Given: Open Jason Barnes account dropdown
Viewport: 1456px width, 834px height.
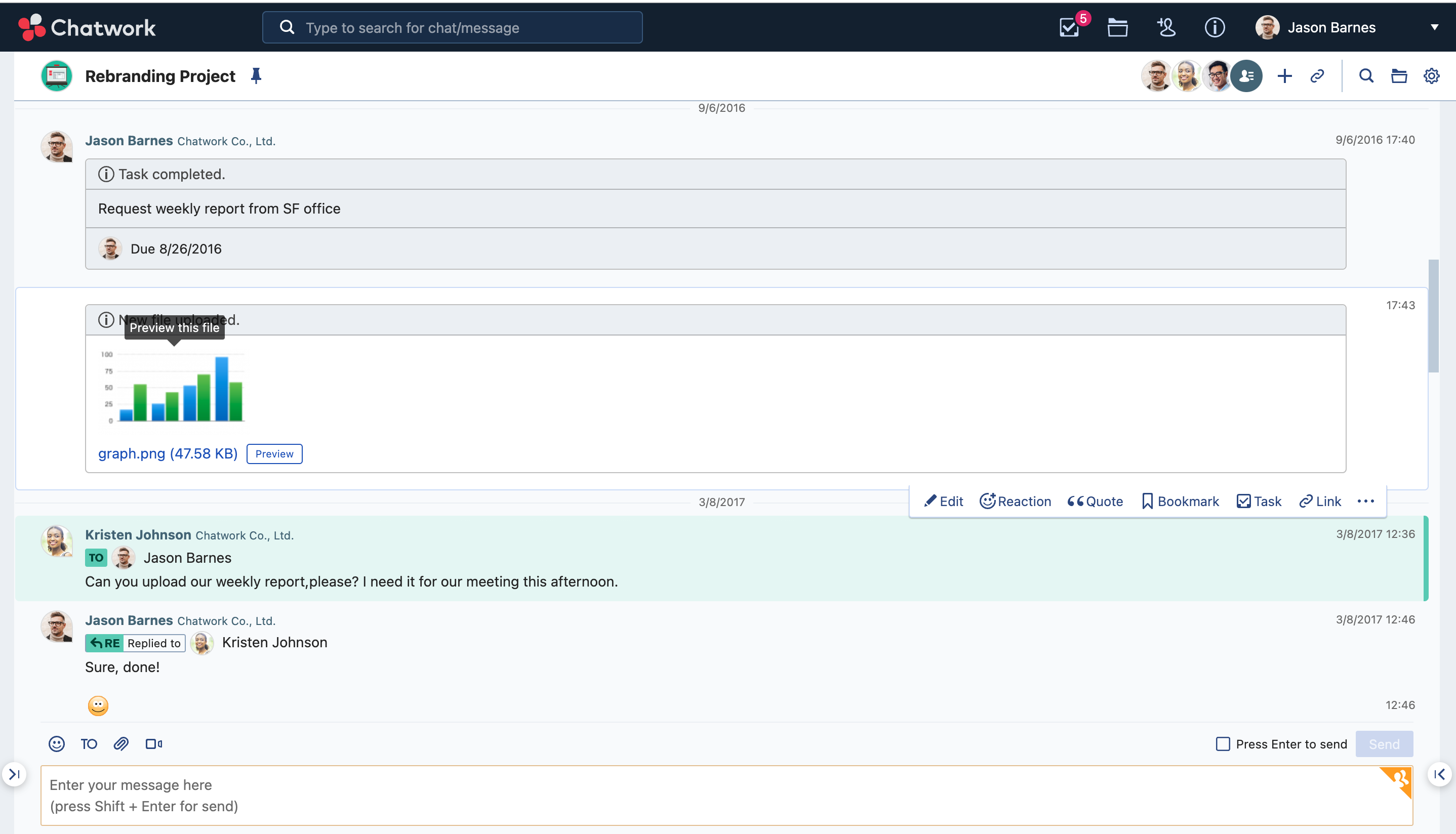Looking at the screenshot, I should (x=1434, y=27).
